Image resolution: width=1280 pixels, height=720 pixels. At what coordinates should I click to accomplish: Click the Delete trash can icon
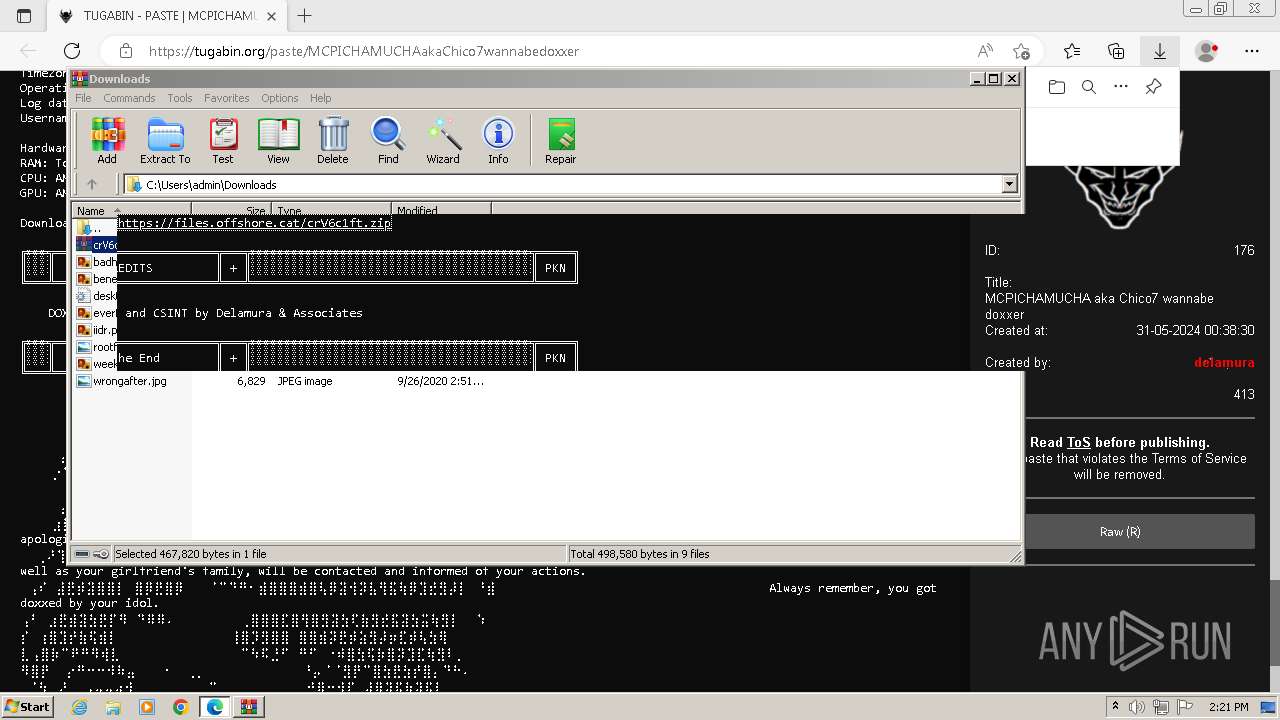click(x=333, y=141)
